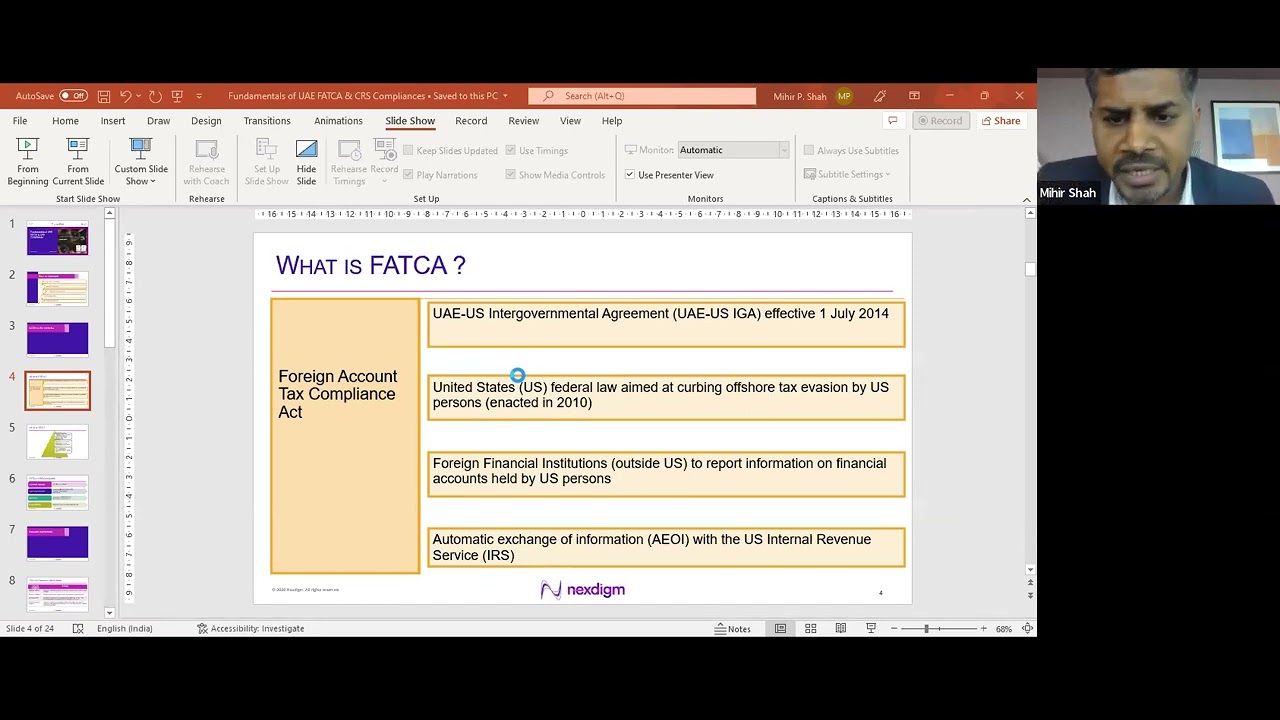This screenshot has width=1280, height=720.
Task: Click the Notes button in status bar
Action: click(x=732, y=628)
